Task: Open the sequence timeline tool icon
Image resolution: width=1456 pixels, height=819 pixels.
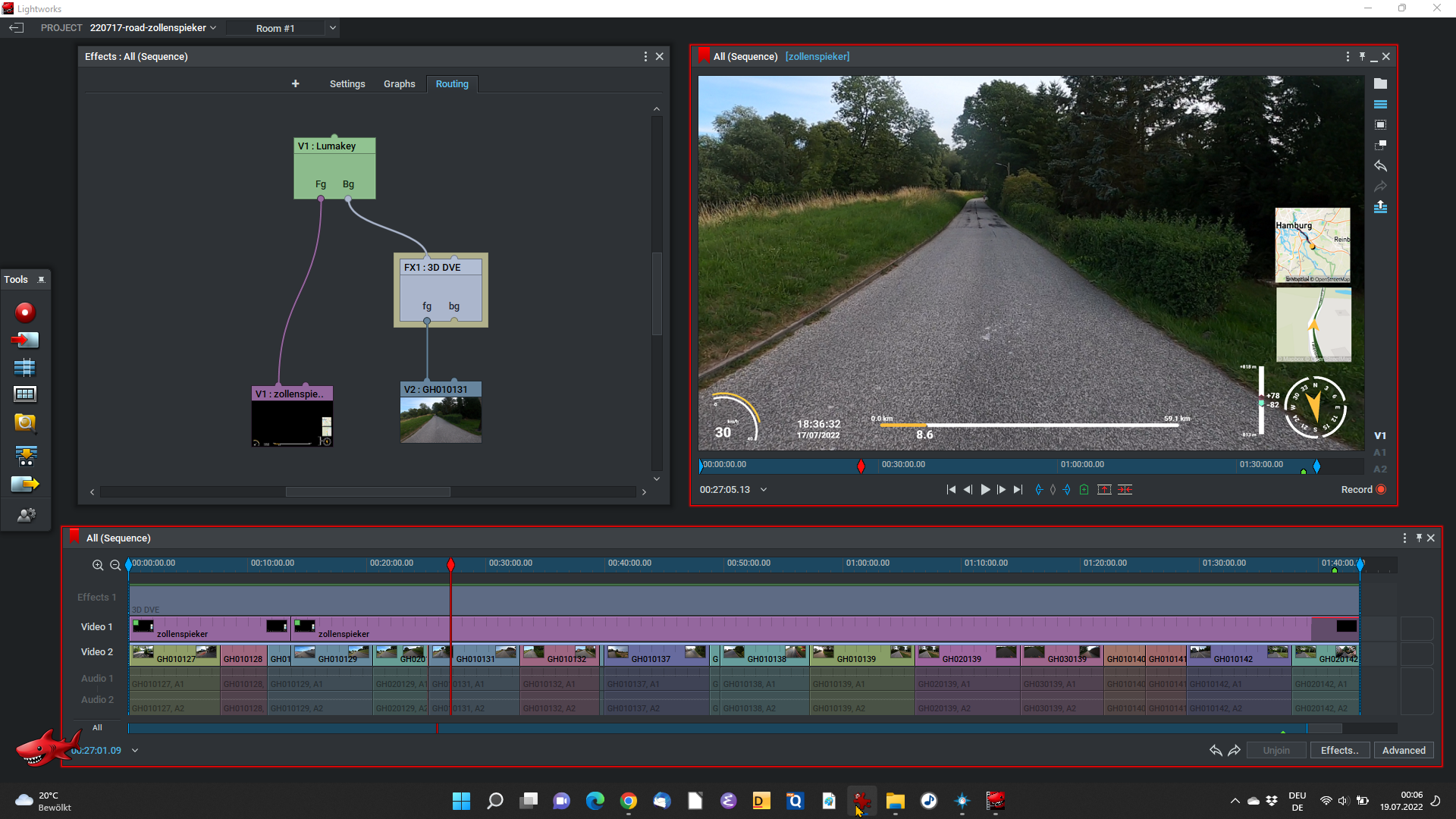Action: 25,368
